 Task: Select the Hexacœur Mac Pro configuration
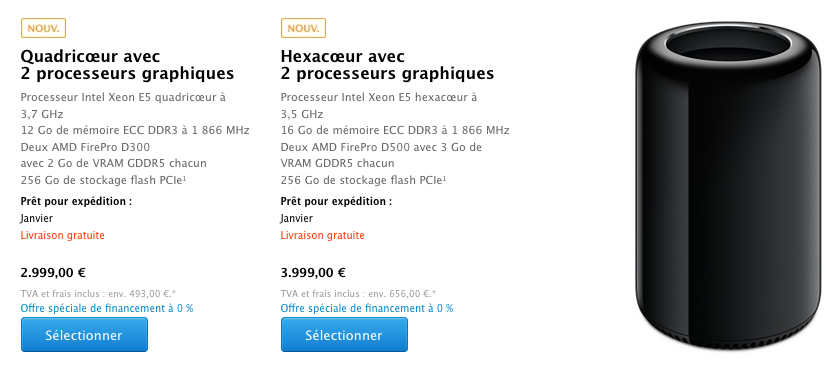[x=344, y=335]
